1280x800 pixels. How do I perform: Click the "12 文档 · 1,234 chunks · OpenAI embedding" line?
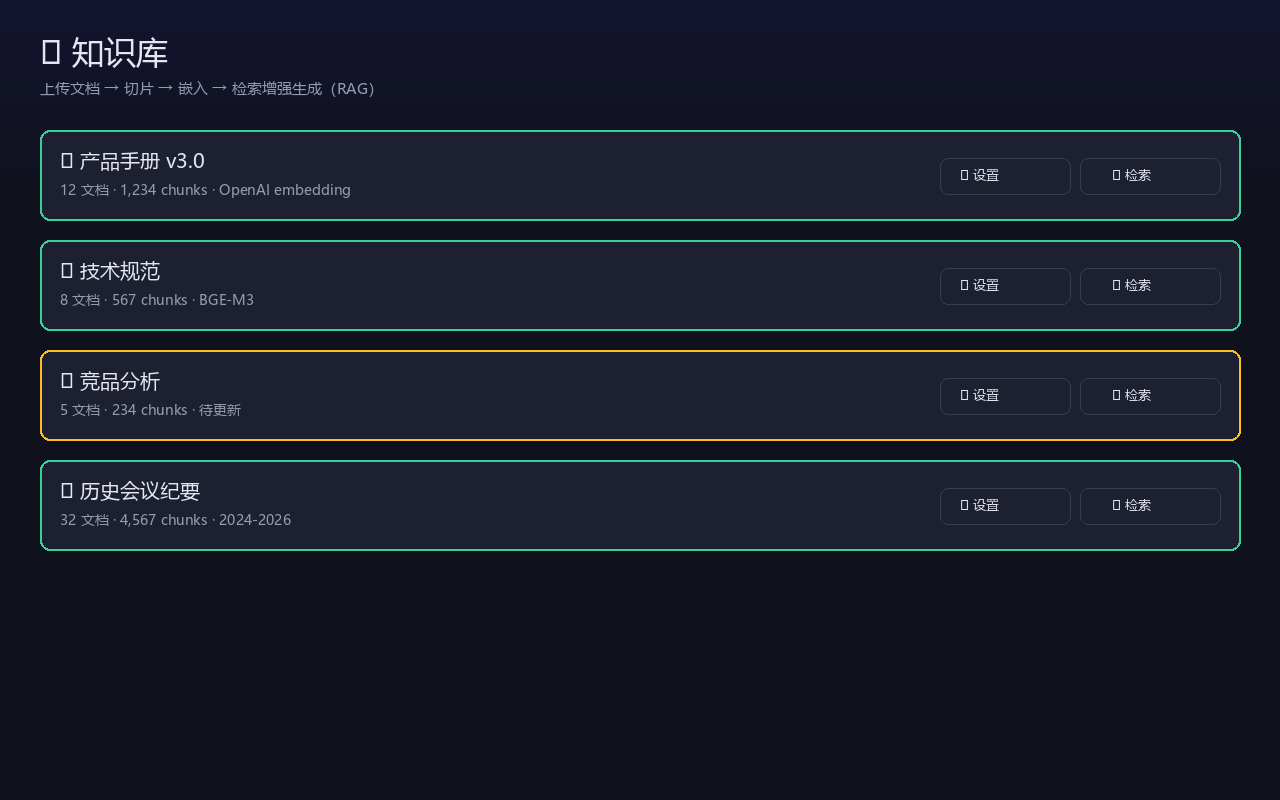[x=205, y=190]
